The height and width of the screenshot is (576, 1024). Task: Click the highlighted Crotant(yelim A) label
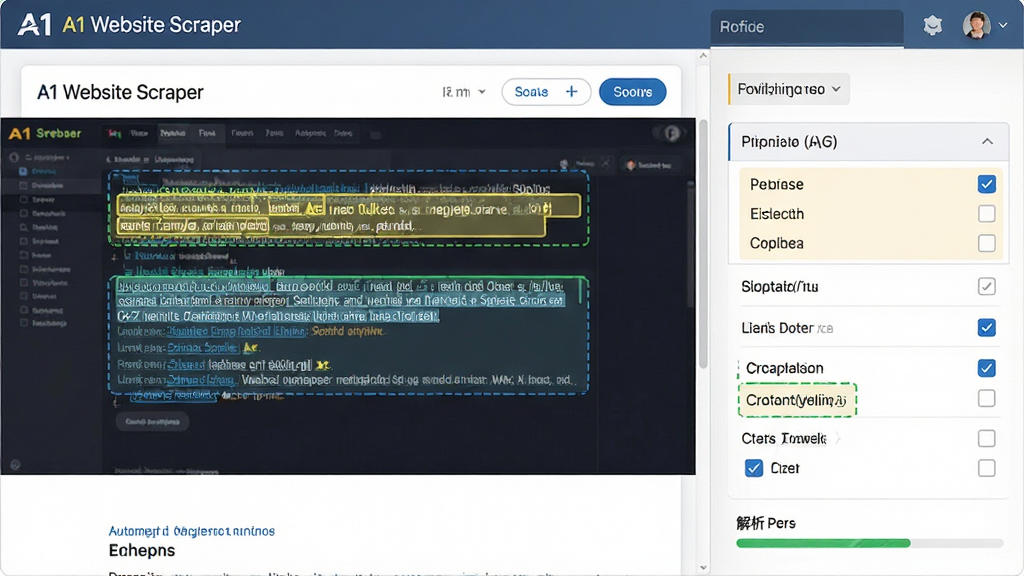(797, 400)
